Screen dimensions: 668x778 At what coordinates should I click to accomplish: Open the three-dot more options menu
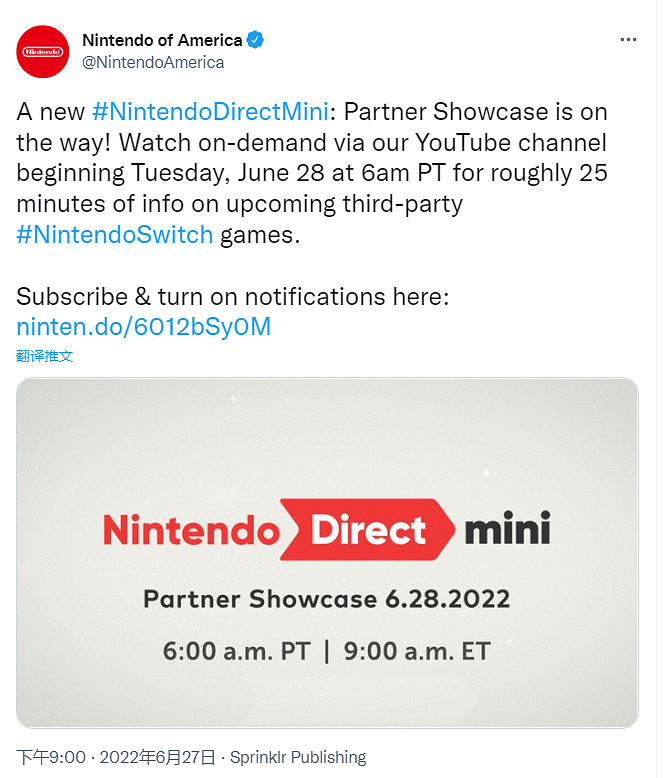pos(628,40)
